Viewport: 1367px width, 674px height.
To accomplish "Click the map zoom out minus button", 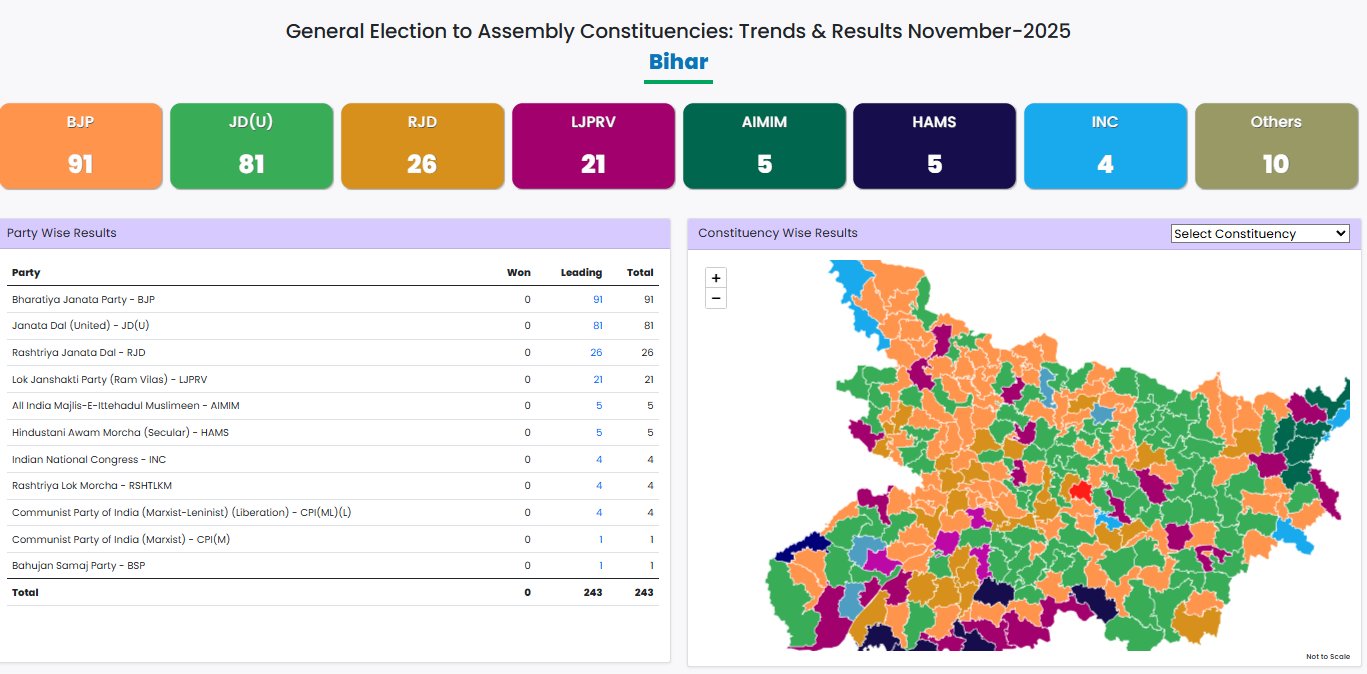I will (716, 298).
